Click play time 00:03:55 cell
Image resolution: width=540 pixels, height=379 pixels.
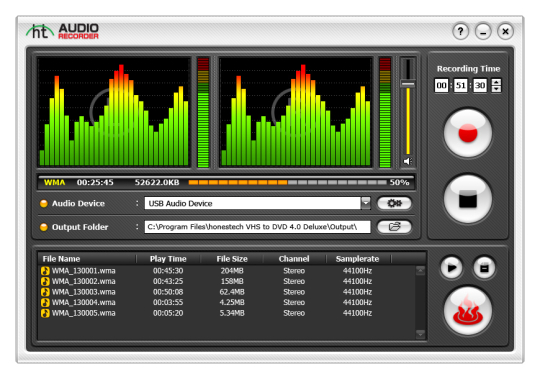(168, 302)
